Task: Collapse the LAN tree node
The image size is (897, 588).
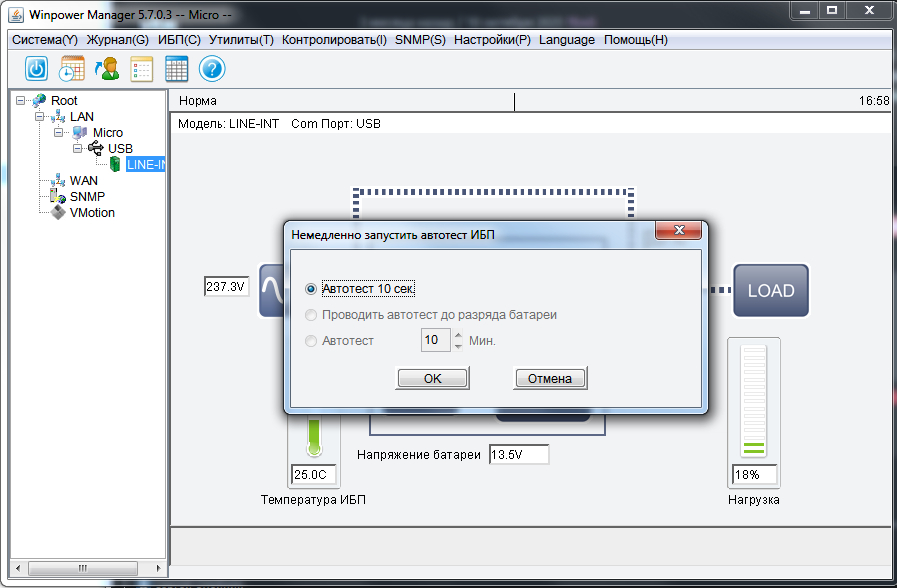Action: (39, 117)
